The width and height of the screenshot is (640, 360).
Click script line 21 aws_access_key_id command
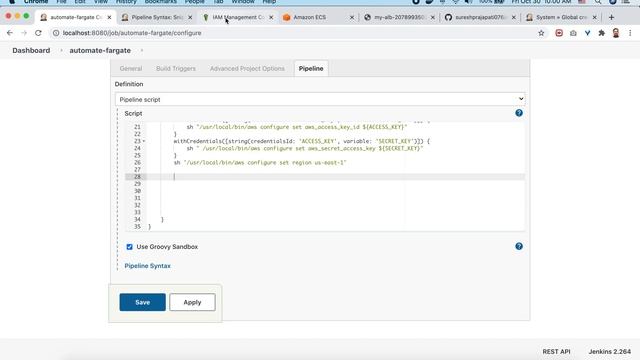tap(297, 127)
